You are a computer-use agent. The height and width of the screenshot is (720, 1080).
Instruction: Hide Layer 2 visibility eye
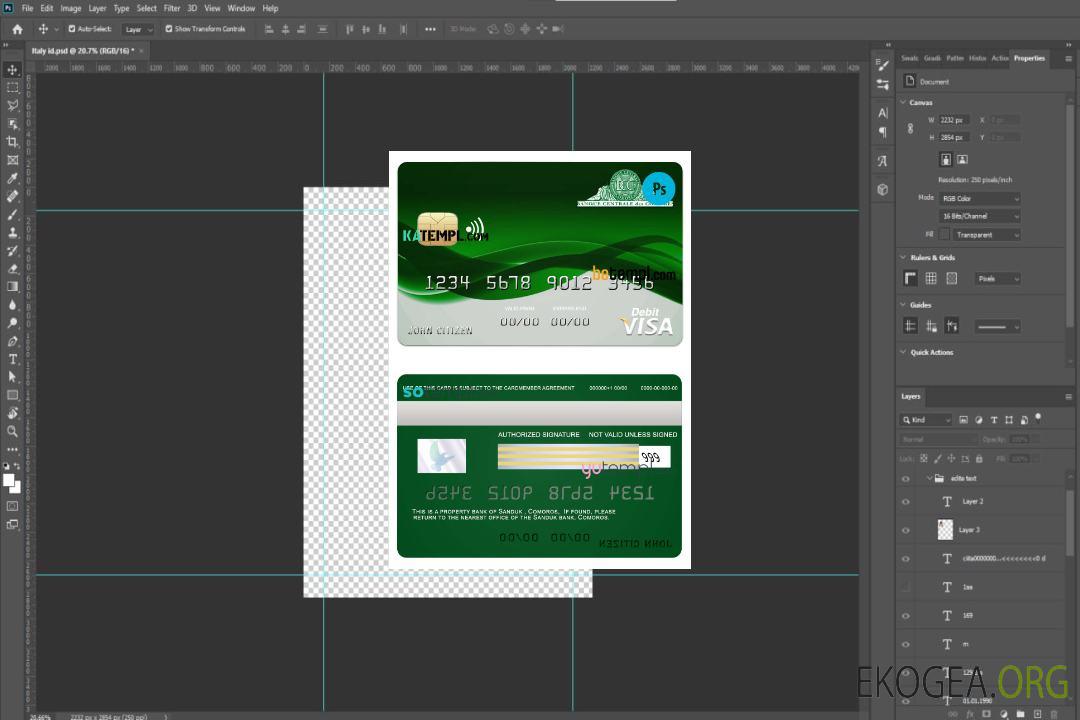906,502
